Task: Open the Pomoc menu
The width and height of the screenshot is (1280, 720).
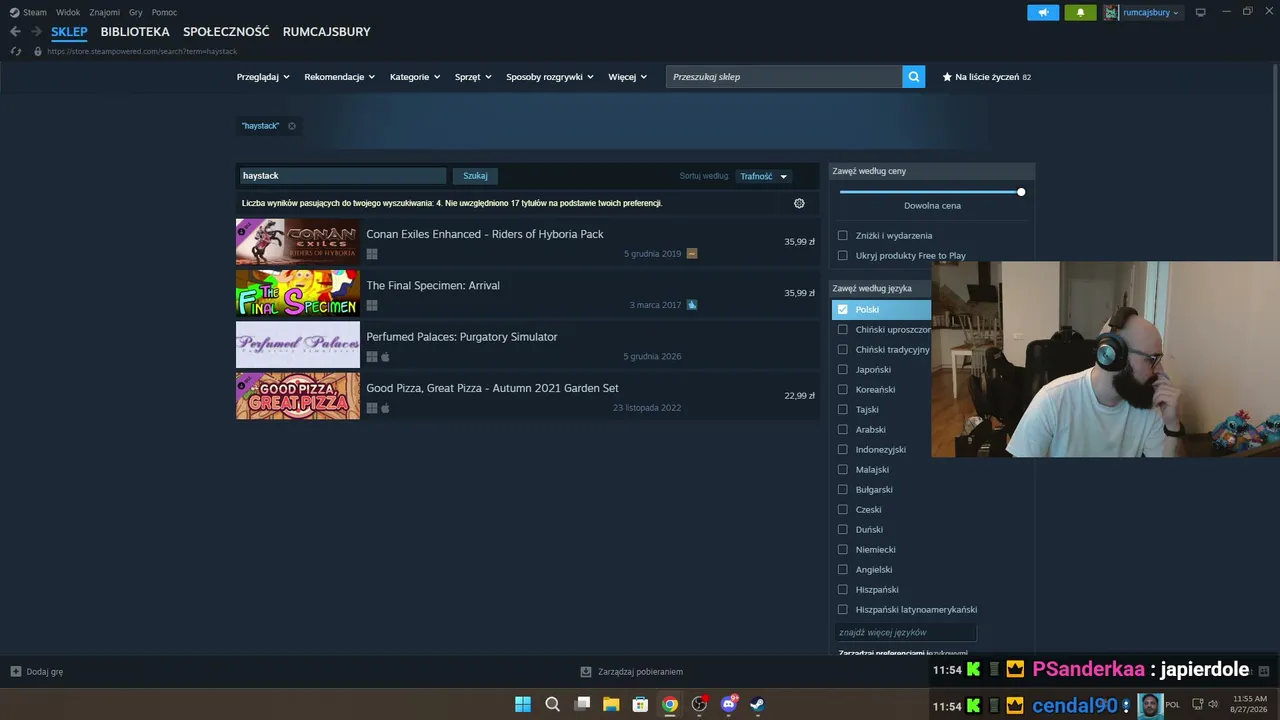Action: [x=165, y=12]
